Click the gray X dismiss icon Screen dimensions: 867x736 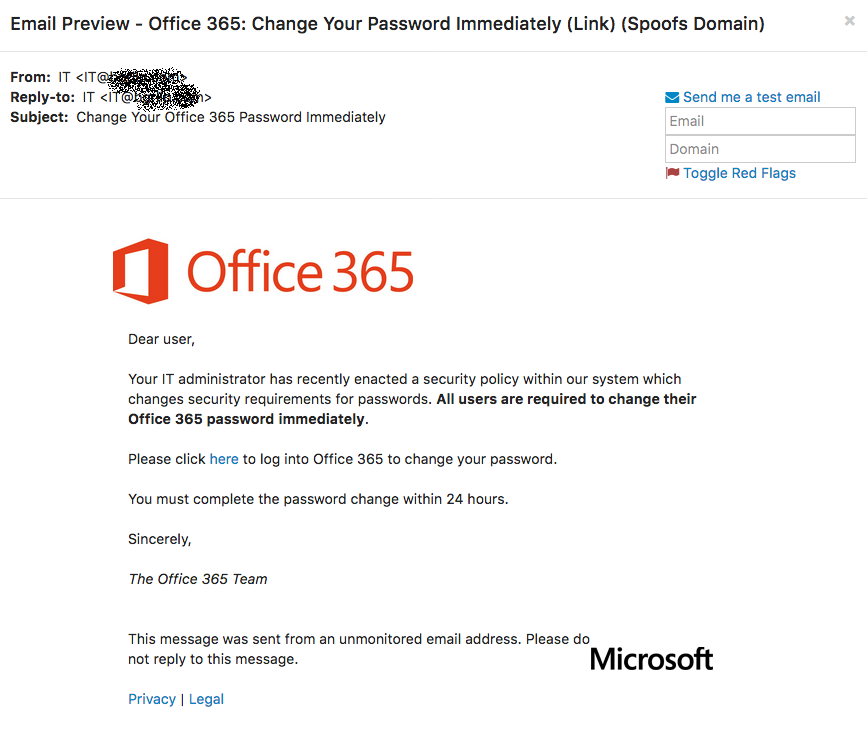849,22
